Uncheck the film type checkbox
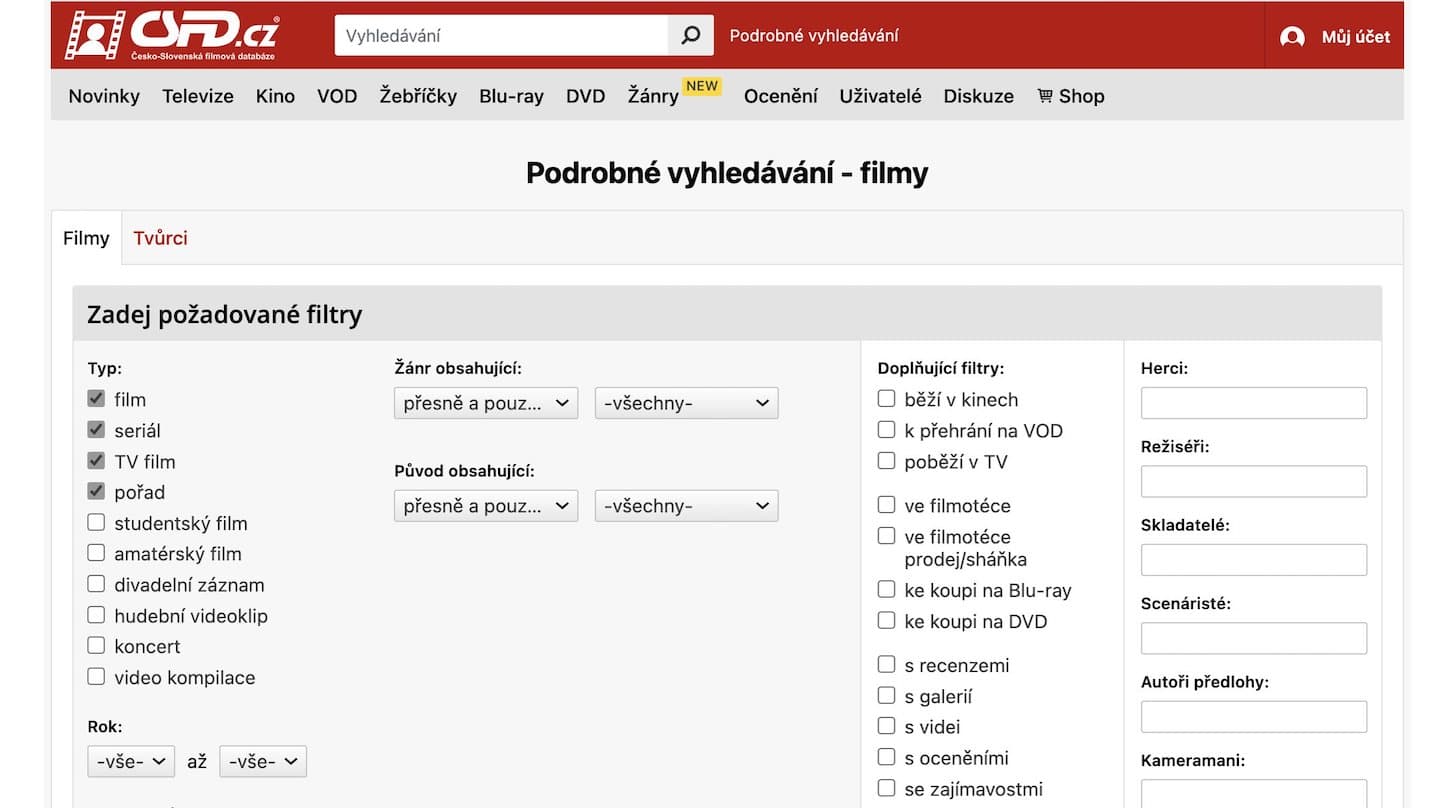The image size is (1440, 808). click(x=96, y=399)
